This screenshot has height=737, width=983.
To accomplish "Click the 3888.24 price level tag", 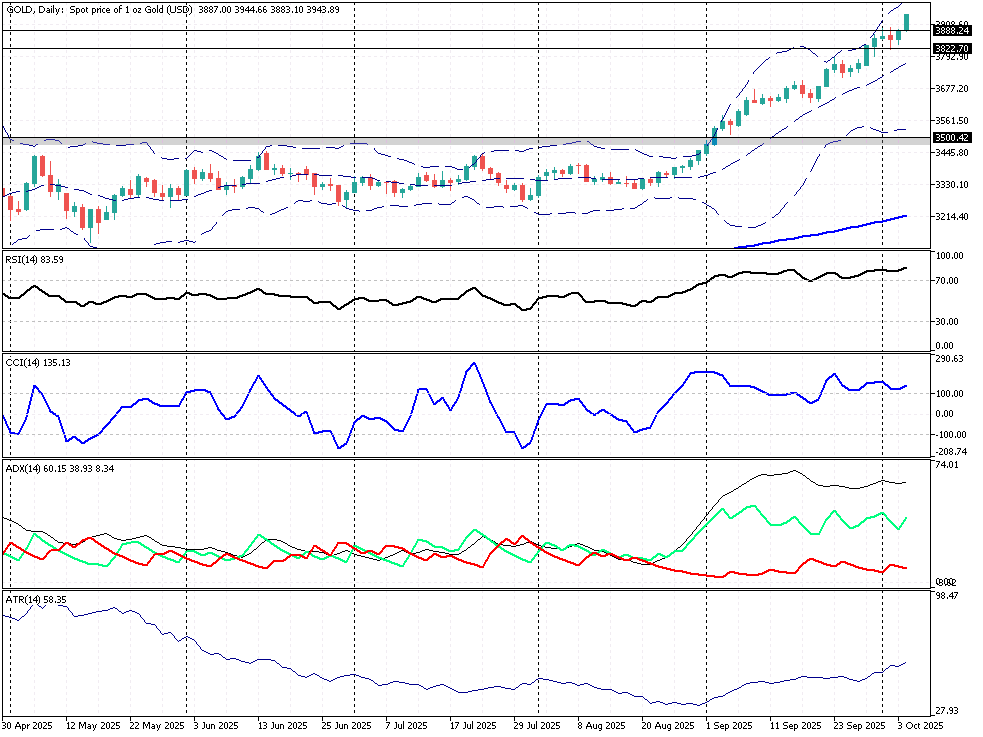I will (x=950, y=31).
